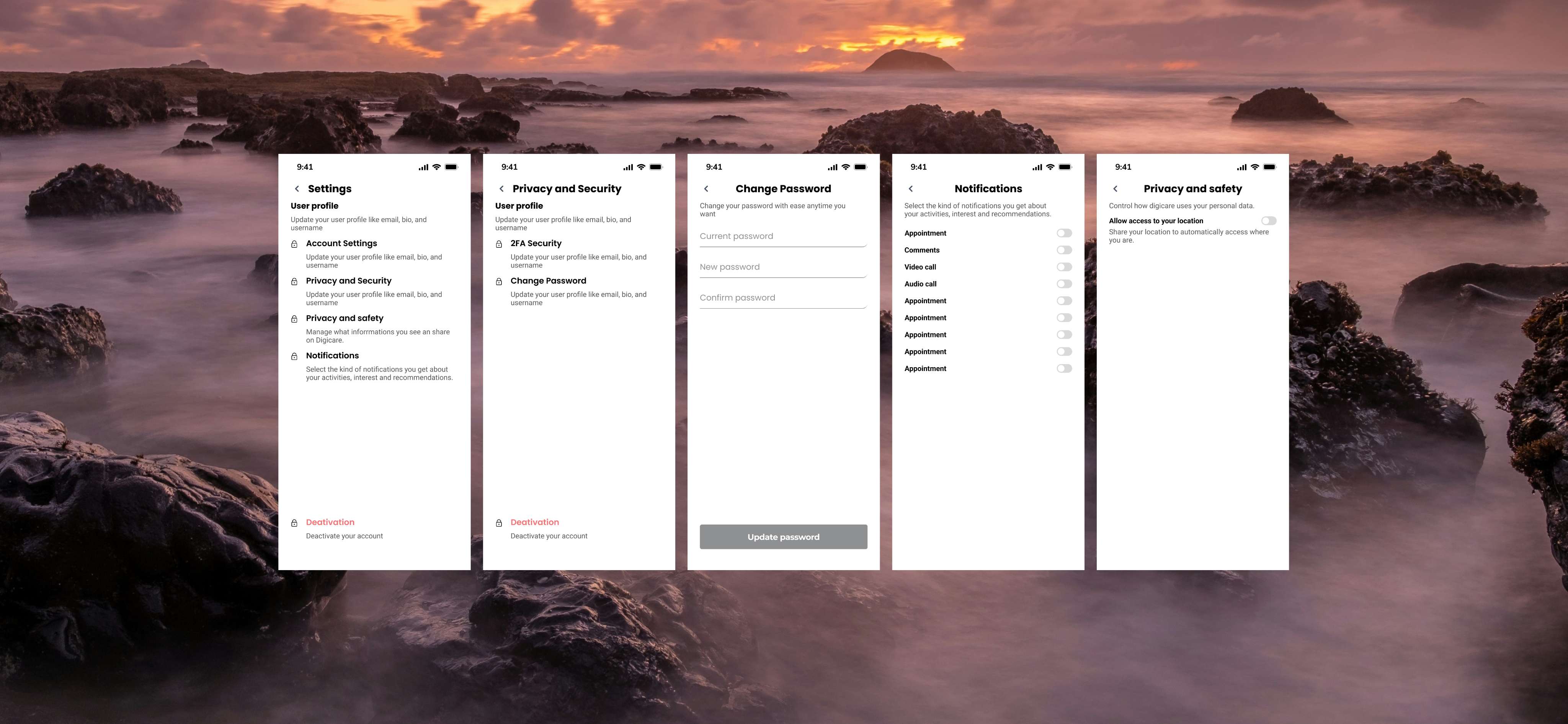Open Account Settings menu item
The image size is (1568, 724).
341,244
